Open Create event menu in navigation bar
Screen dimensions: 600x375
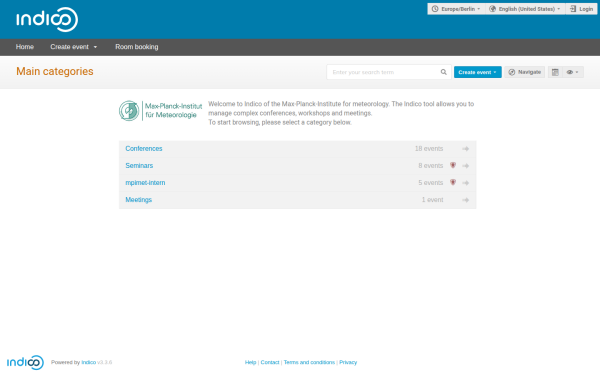pyautogui.click(x=74, y=47)
